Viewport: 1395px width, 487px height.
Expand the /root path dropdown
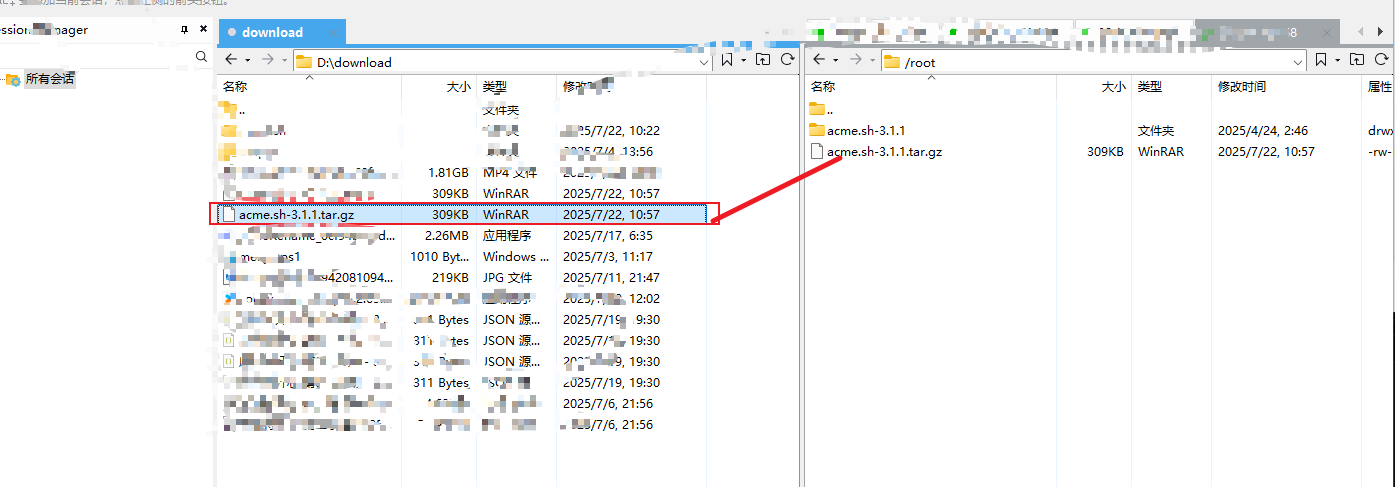[x=1298, y=62]
